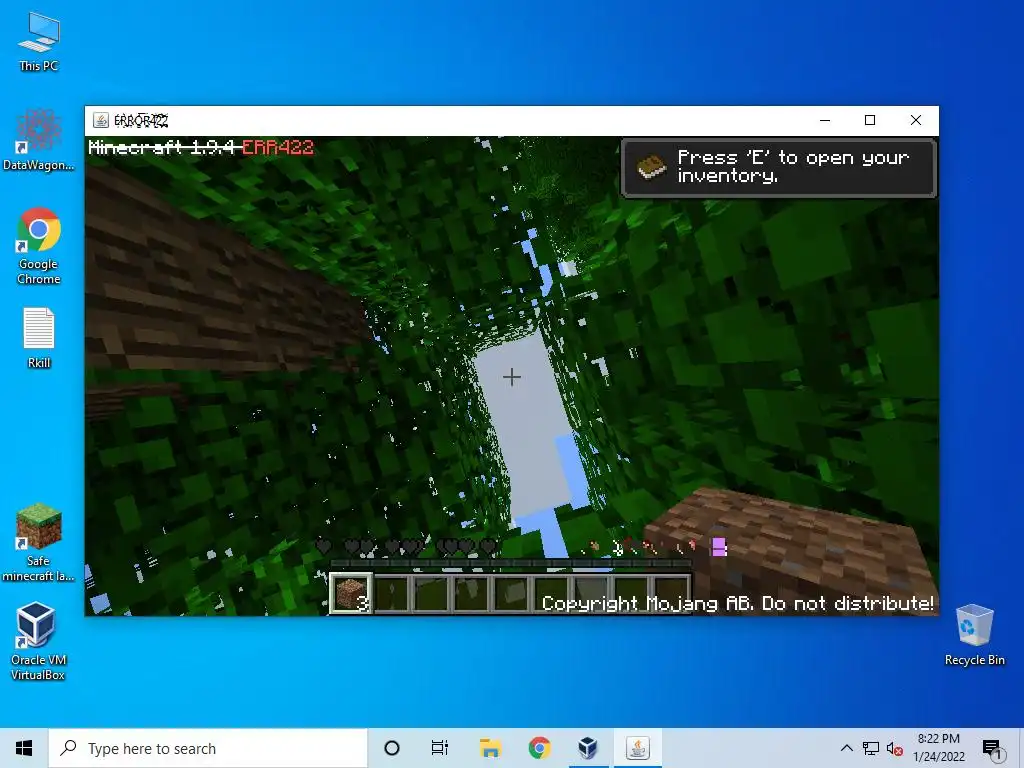Open the clock showing 8:22 PM
Screen dimensions: 1024x768
click(938, 748)
